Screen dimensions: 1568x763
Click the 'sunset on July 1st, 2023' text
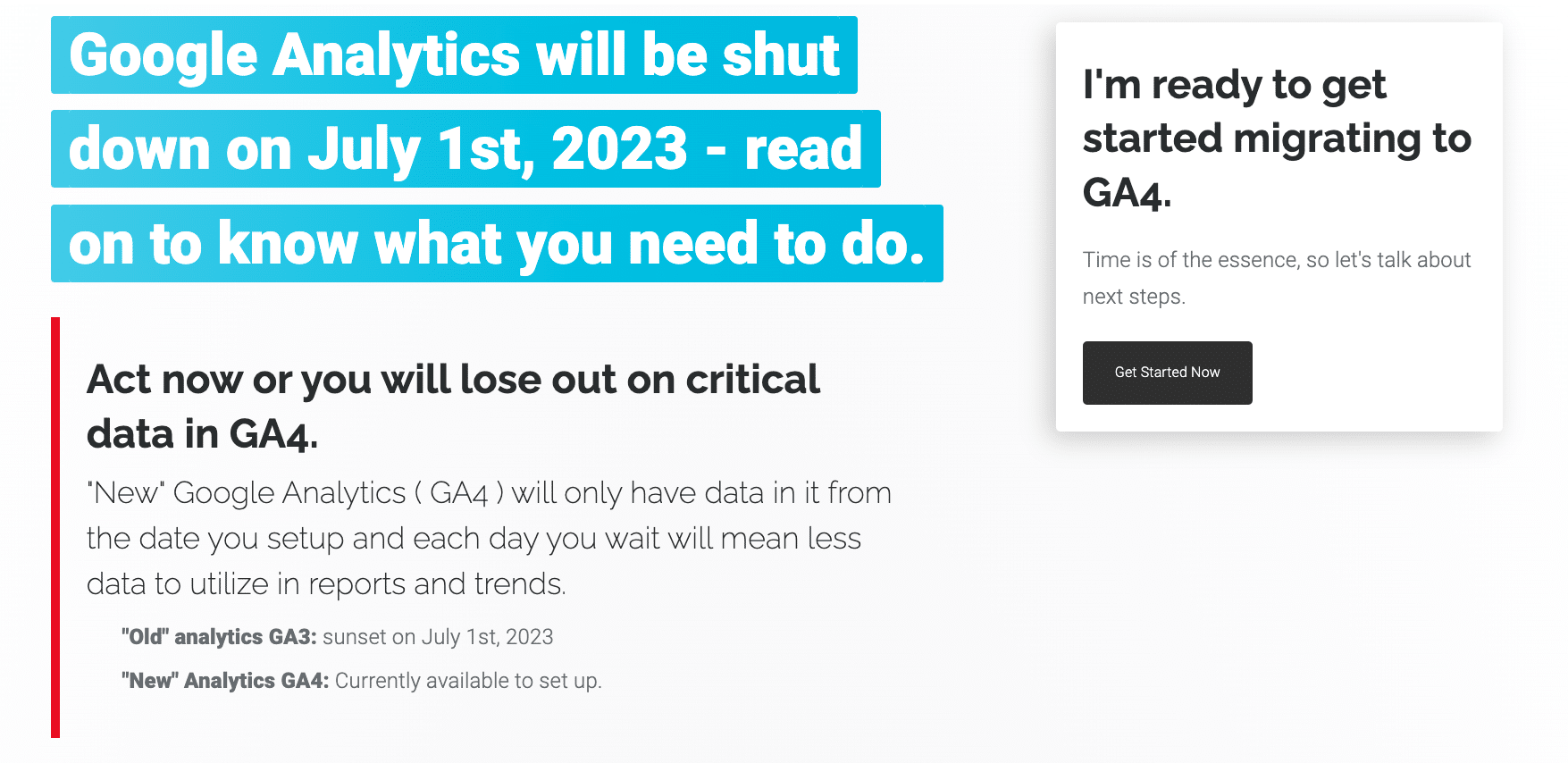coord(438,637)
